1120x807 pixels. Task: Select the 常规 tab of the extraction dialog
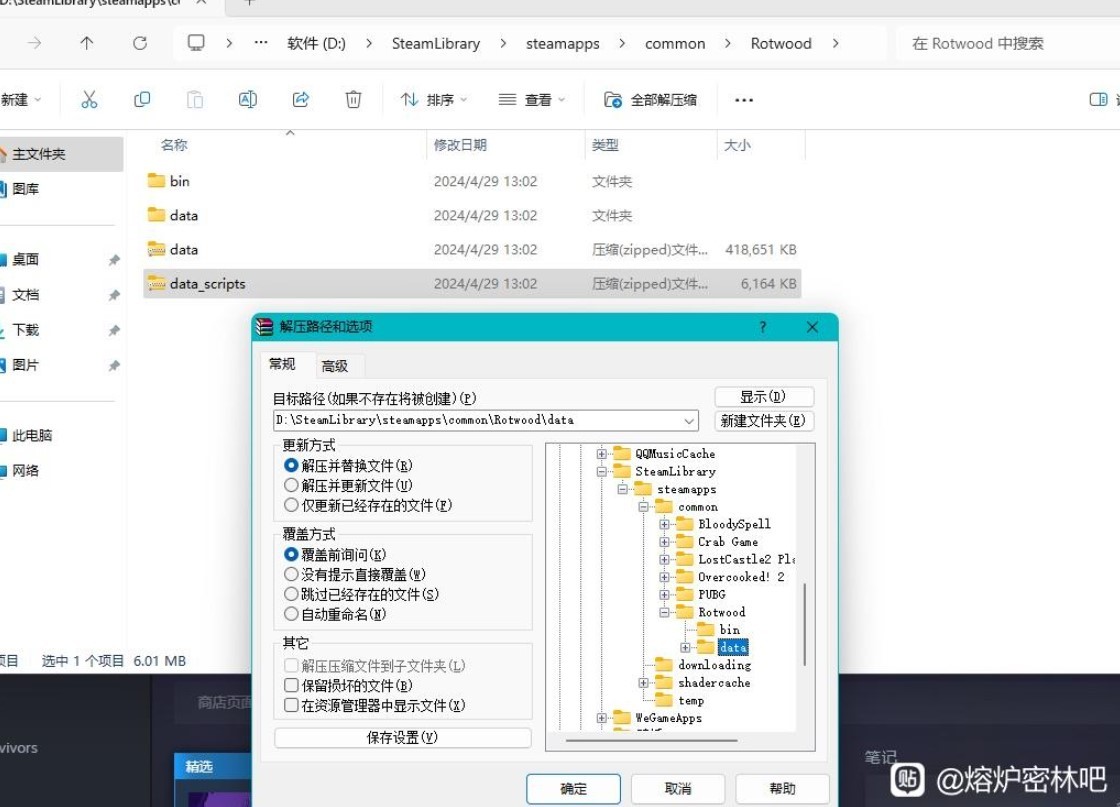click(x=282, y=364)
